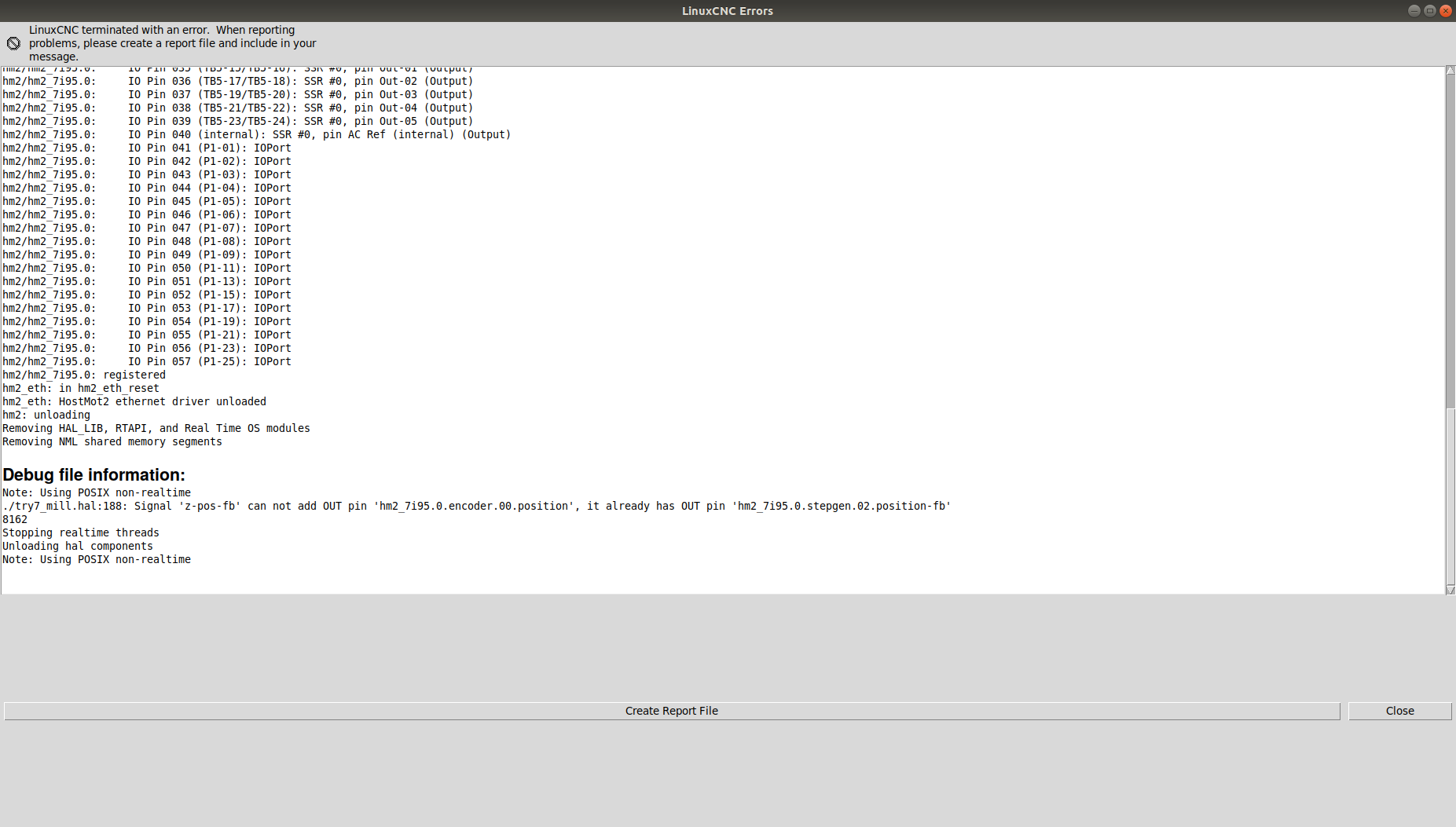Click the 'Debug file information:' heading
Viewport: 1456px width, 827px height.
(94, 475)
